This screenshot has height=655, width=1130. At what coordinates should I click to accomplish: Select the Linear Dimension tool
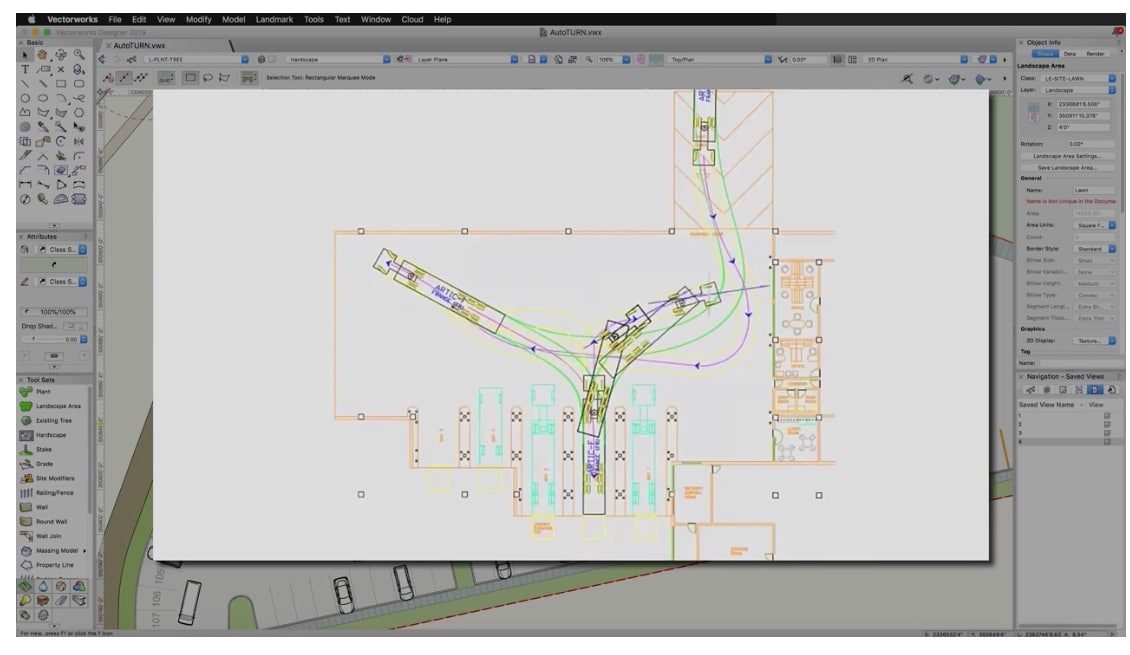(x=25, y=184)
